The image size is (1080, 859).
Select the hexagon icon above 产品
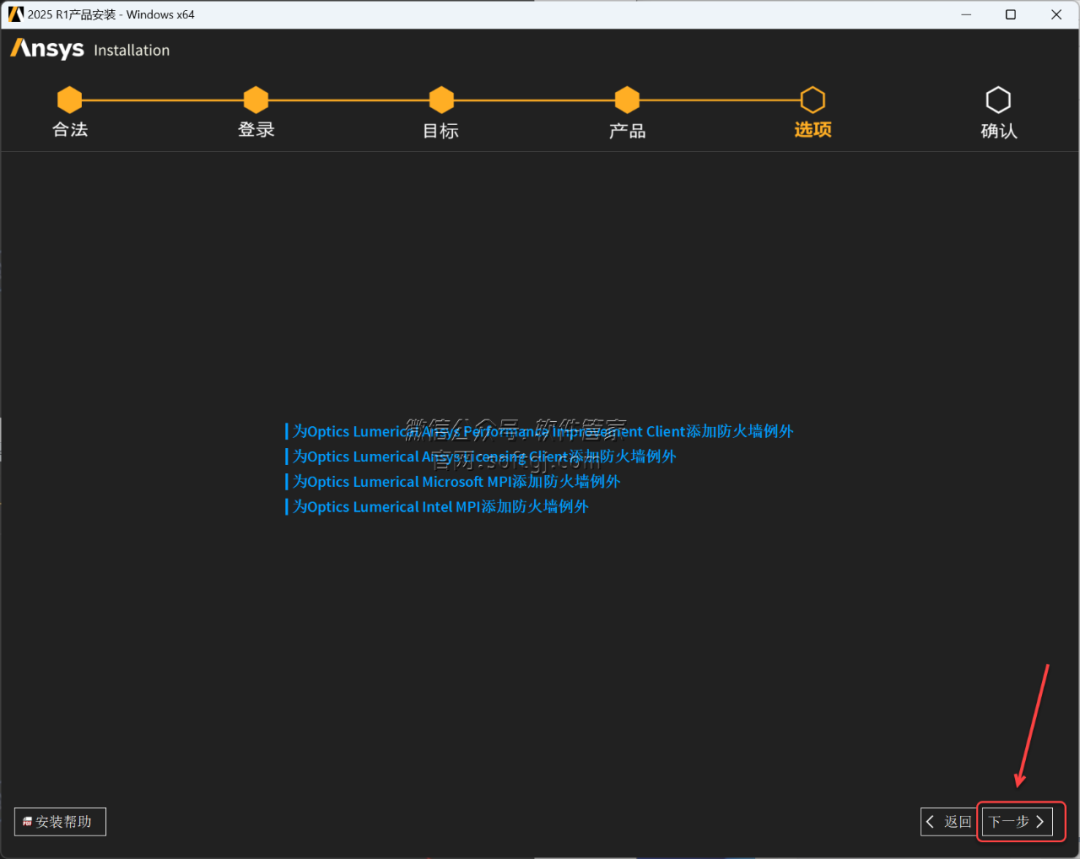click(x=627, y=100)
